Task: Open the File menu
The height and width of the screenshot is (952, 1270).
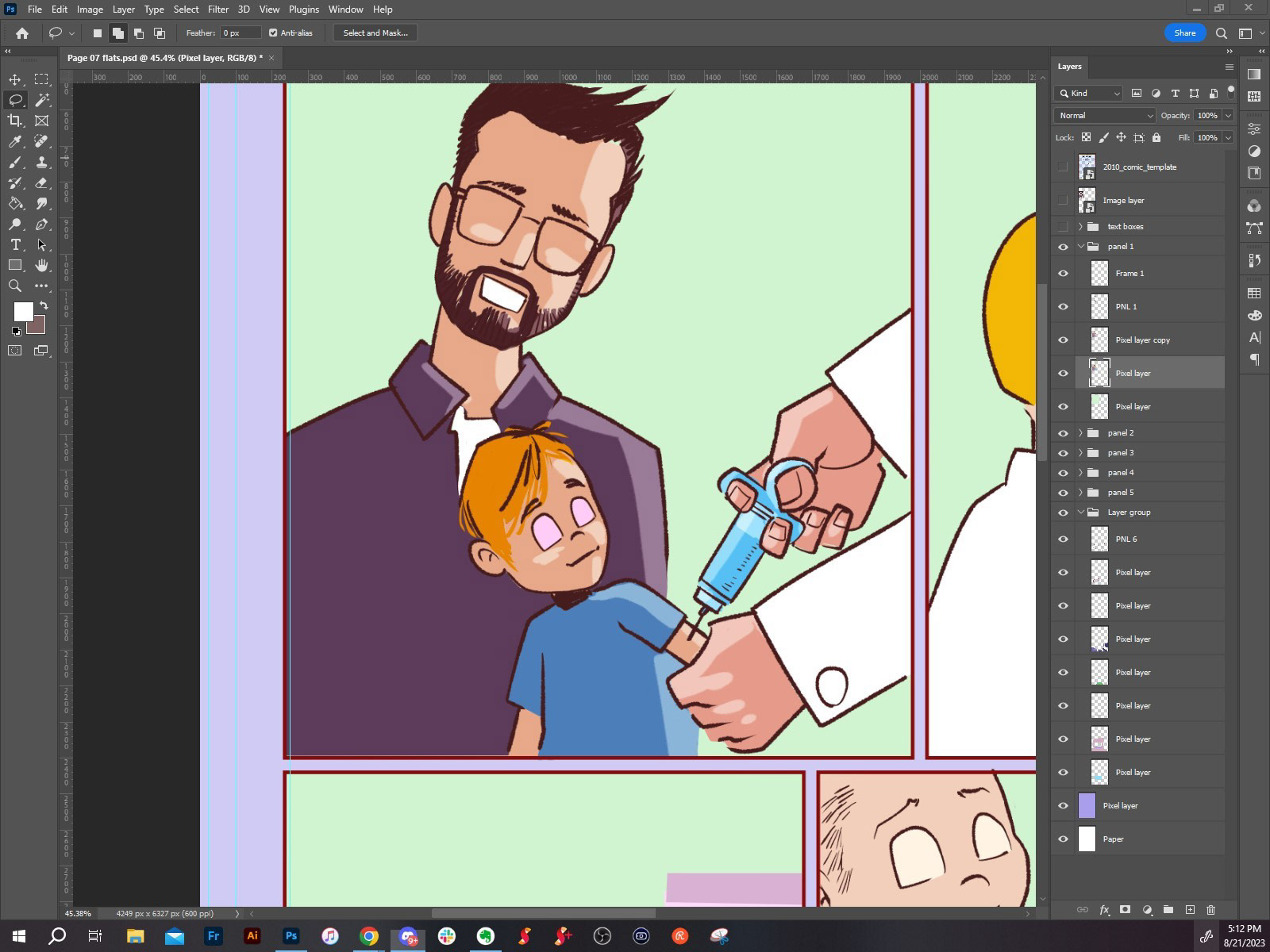Action: [35, 10]
